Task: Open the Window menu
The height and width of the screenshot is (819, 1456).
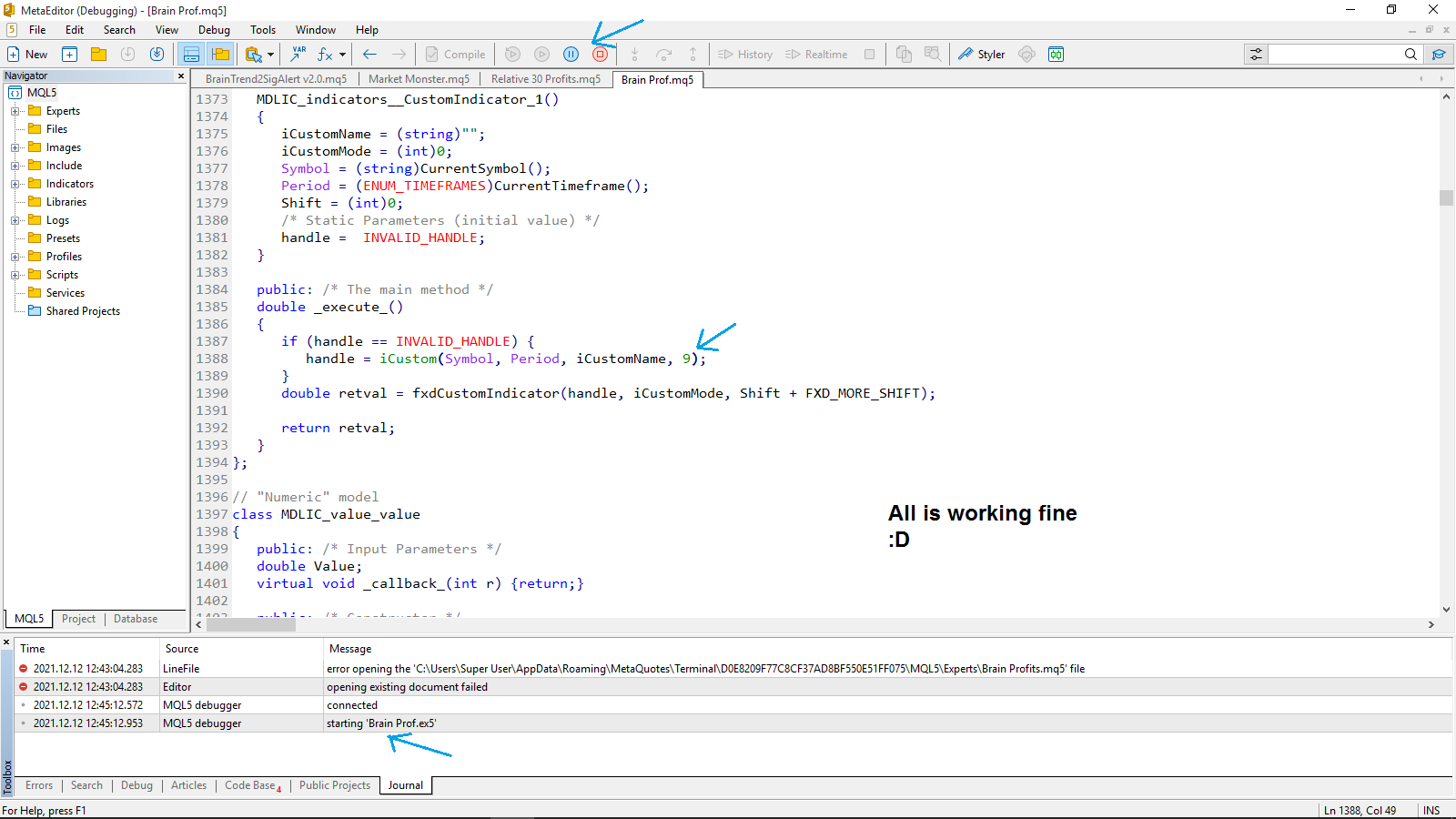Action: tap(316, 30)
